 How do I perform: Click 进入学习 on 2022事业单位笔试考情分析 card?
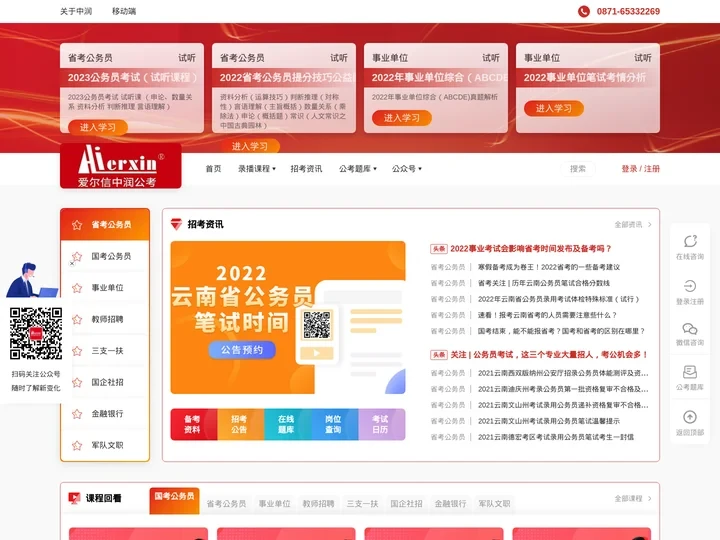pyautogui.click(x=554, y=108)
